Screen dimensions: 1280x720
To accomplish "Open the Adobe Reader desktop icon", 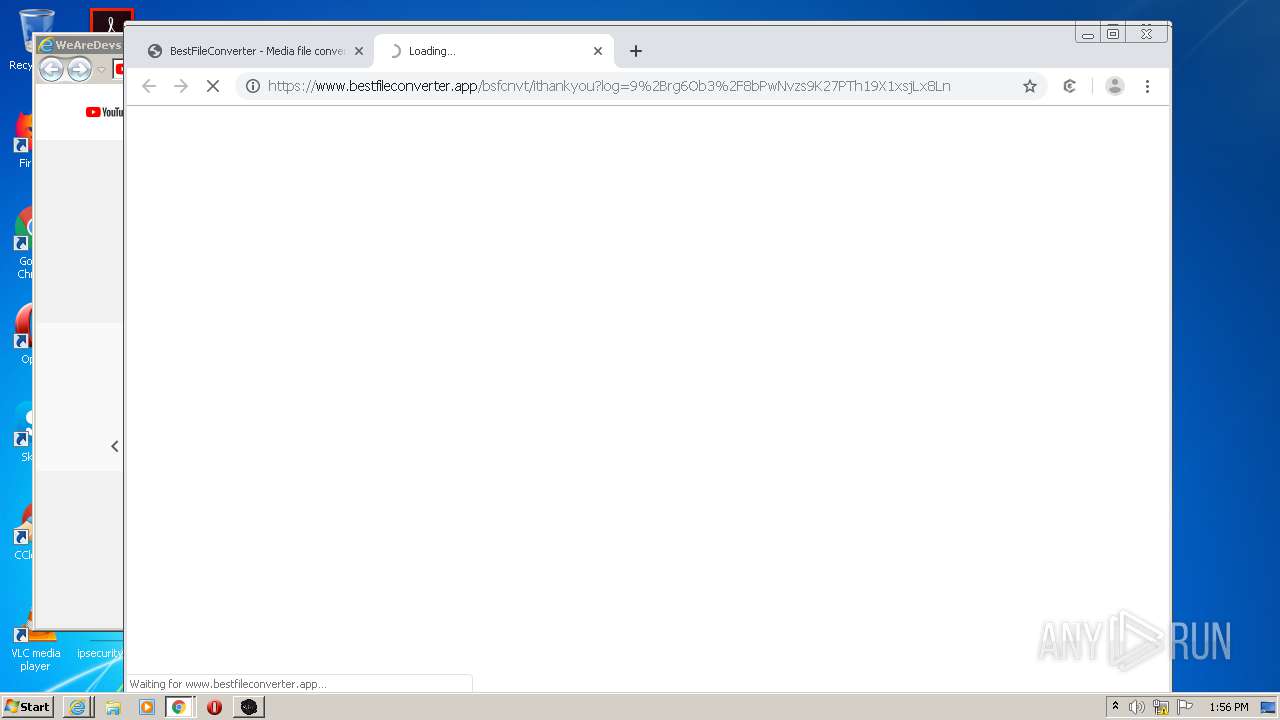I will coord(112,20).
